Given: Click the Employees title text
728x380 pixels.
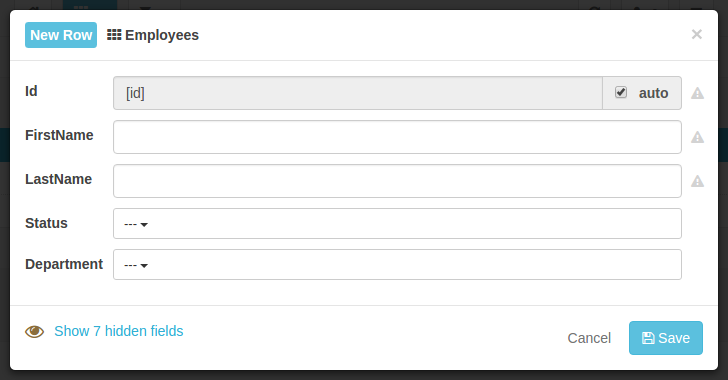Looking at the screenshot, I should tap(162, 35).
